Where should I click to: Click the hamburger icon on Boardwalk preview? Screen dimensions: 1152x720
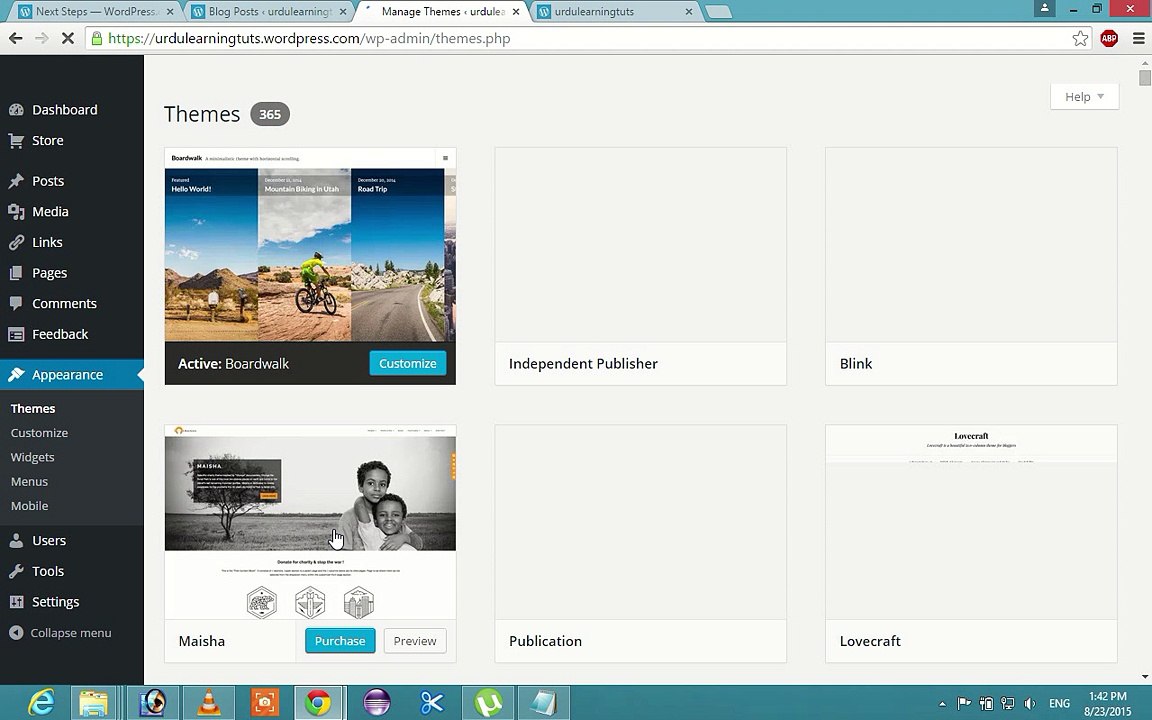(x=445, y=158)
